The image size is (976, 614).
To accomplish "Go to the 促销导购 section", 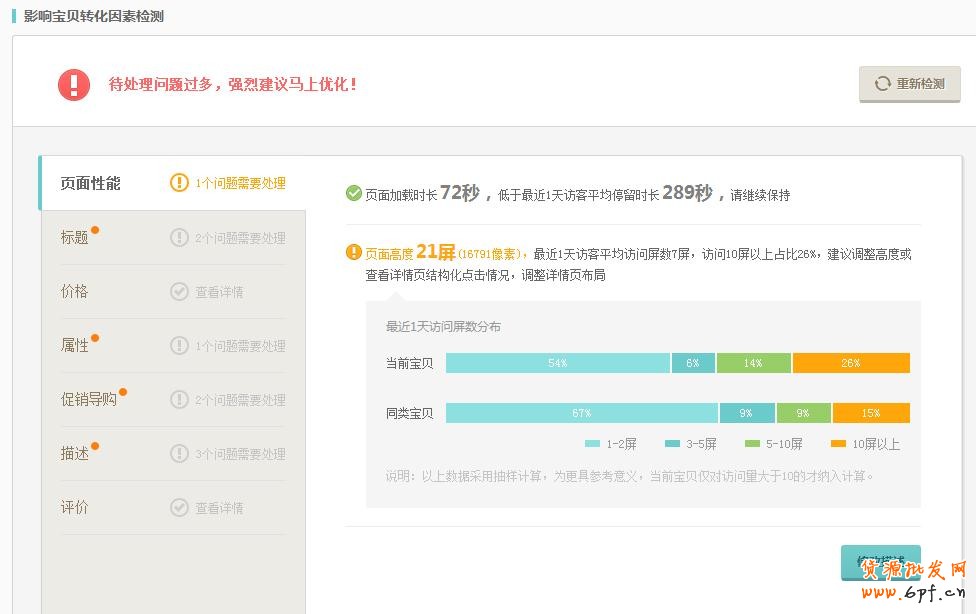I will (x=89, y=399).
